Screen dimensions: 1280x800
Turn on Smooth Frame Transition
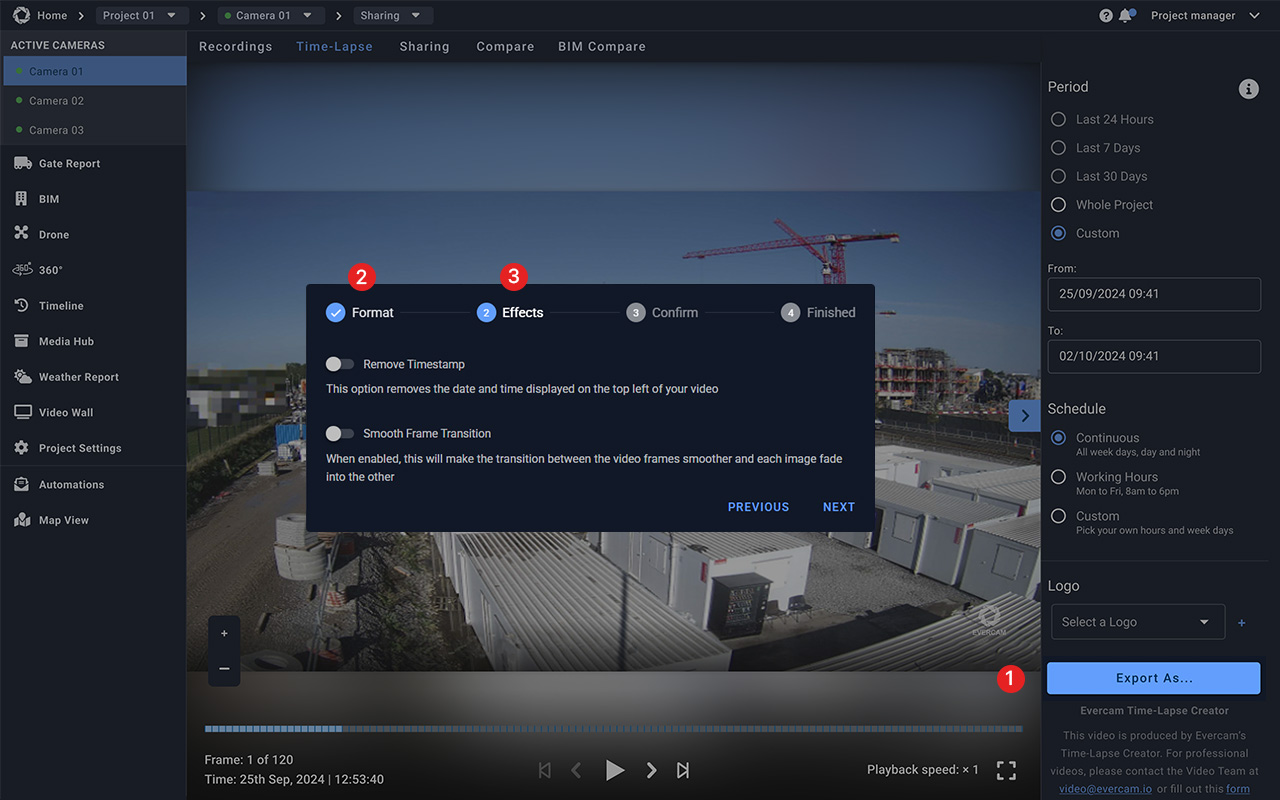click(339, 434)
